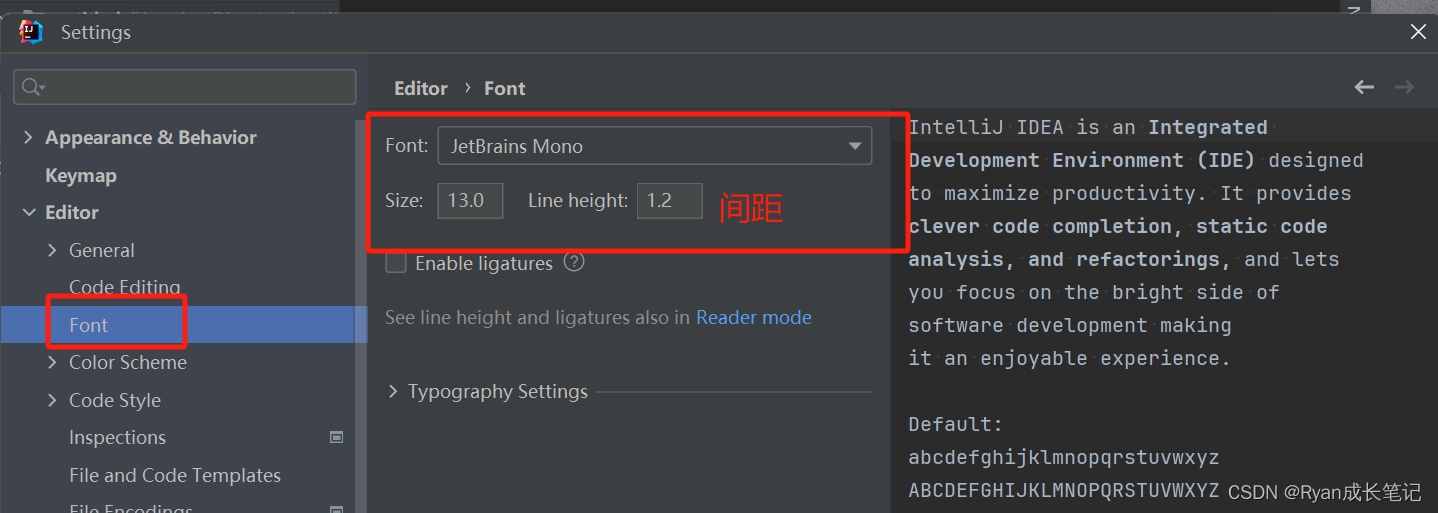
Task: Select the General tree item label
Action: point(101,250)
